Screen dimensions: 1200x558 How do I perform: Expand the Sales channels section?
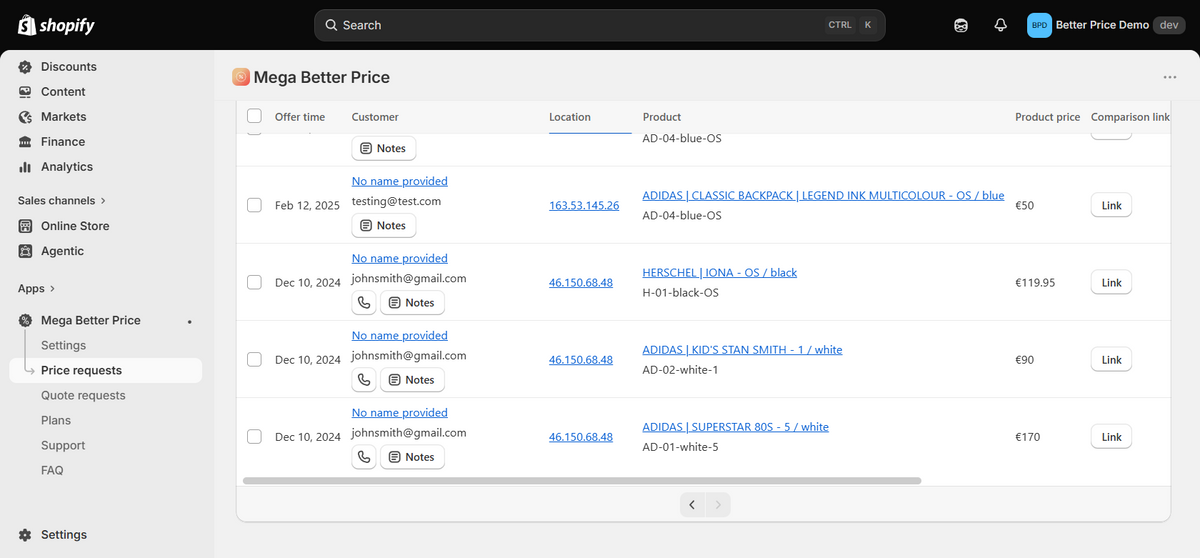pyautogui.click(x=62, y=201)
